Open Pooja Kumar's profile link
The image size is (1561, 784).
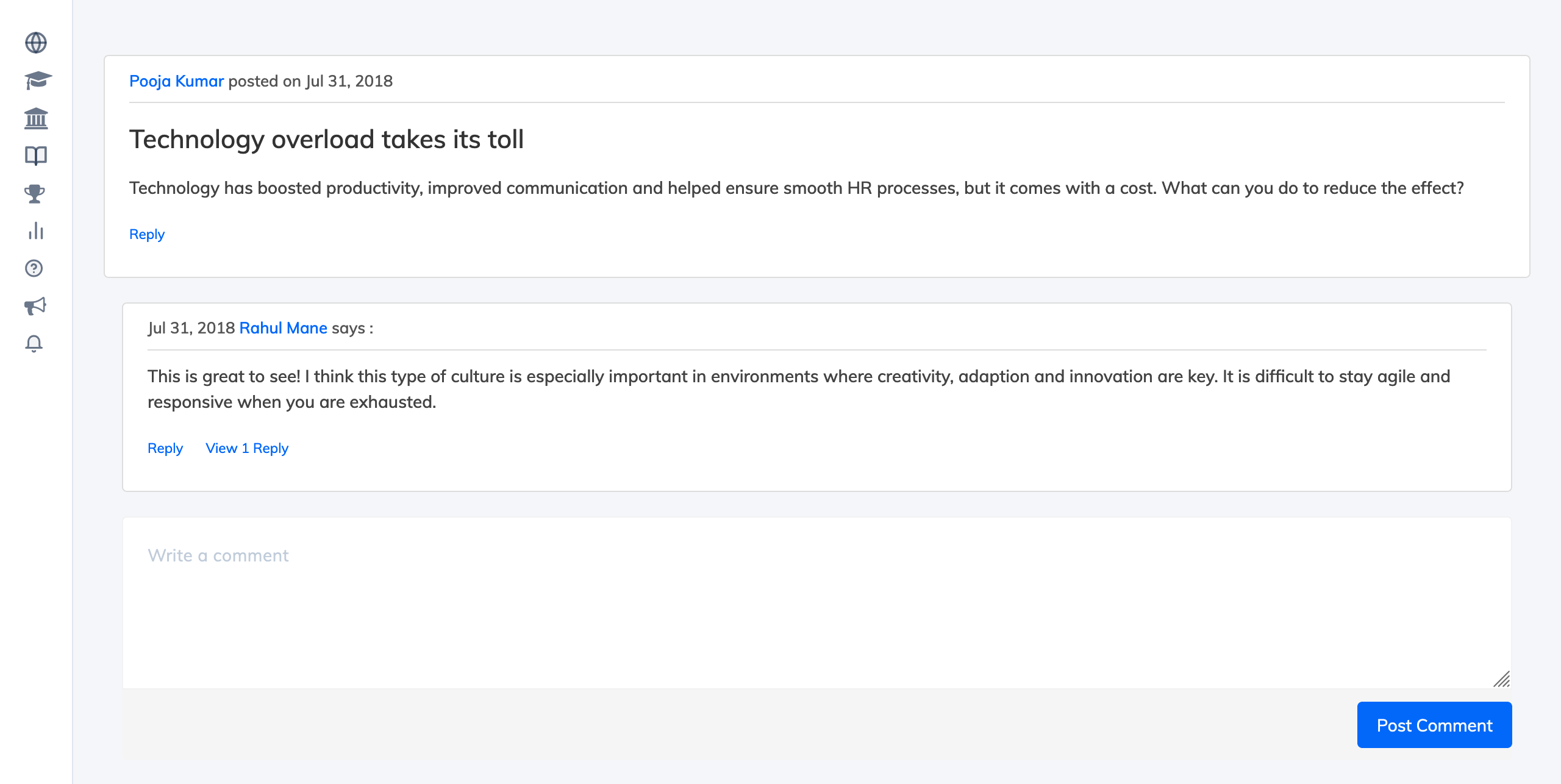tap(176, 81)
